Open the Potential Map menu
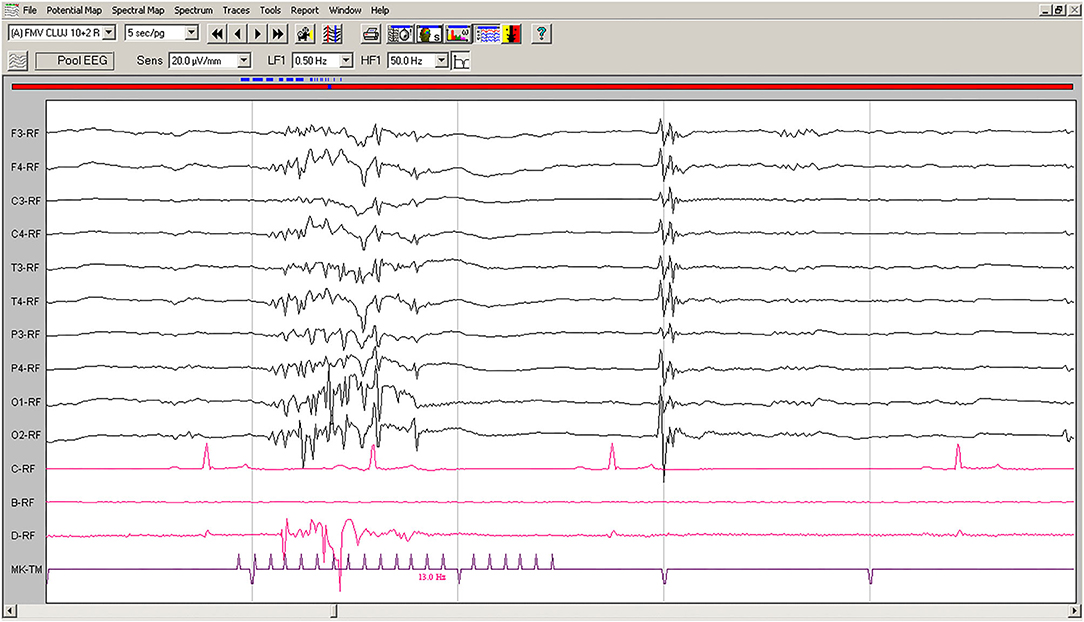Viewport: 1084px width, 622px height. [x=74, y=10]
